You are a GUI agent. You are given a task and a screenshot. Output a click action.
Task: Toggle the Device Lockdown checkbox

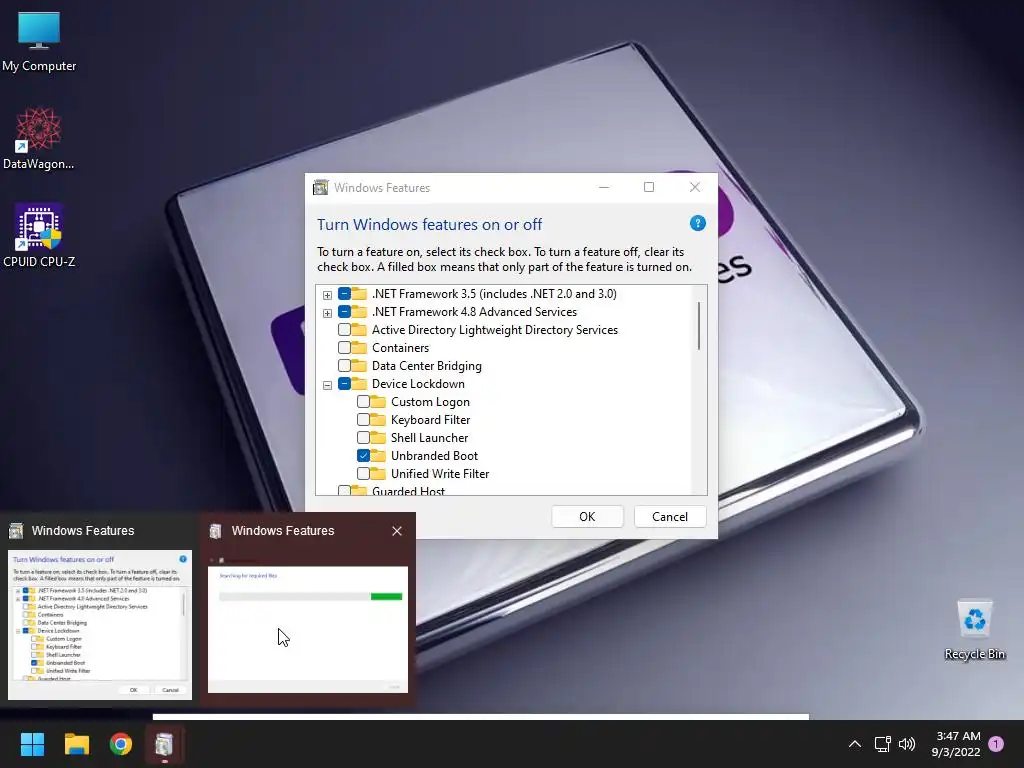point(344,384)
